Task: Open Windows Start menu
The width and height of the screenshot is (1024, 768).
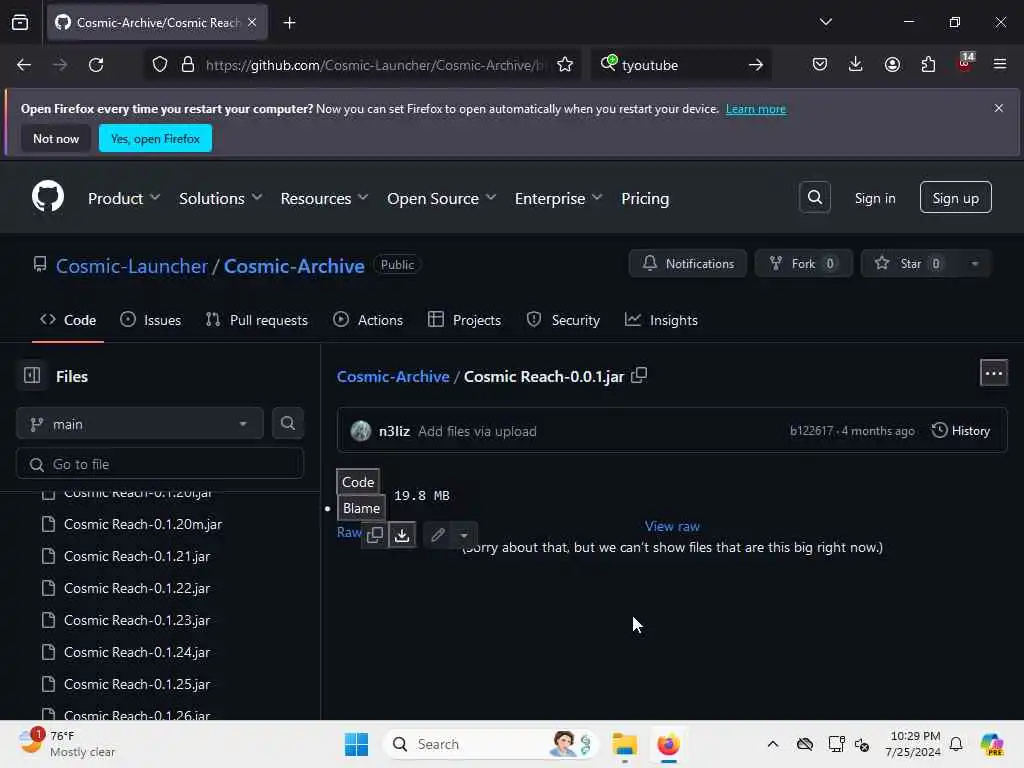Action: pyautogui.click(x=357, y=744)
